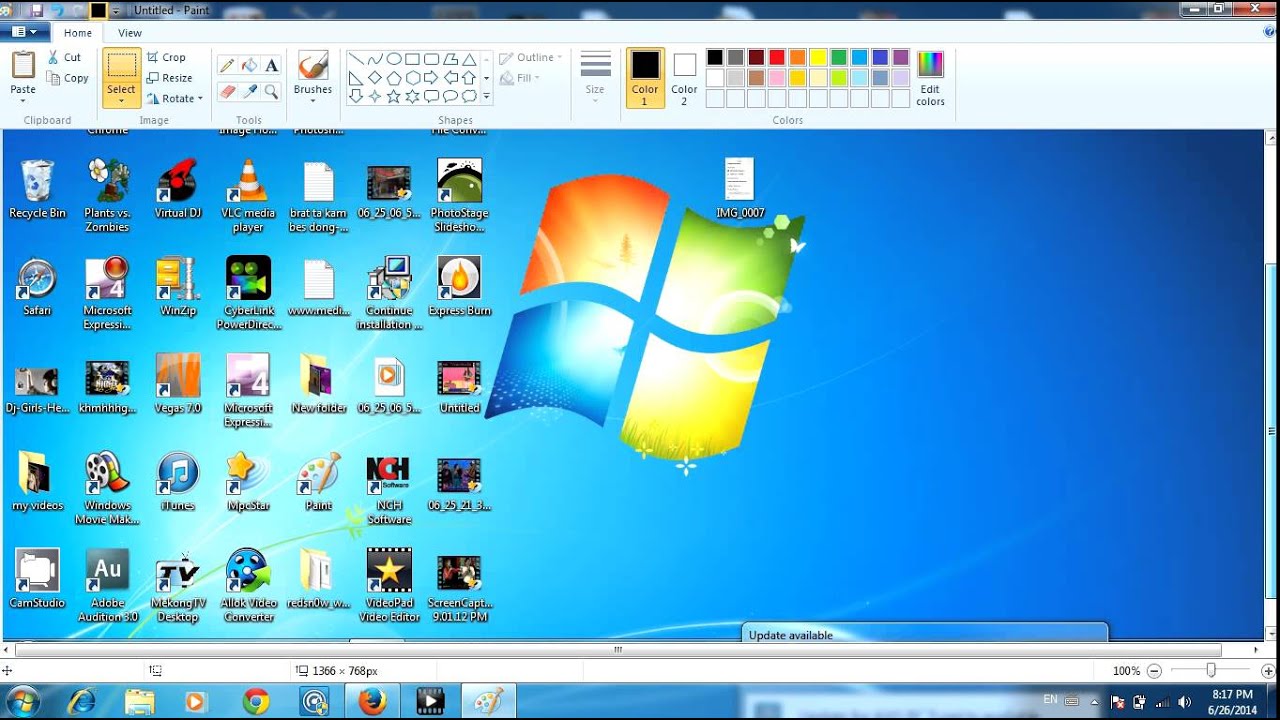
Task: Click the Copy button in Clipboard group
Action: [68, 78]
